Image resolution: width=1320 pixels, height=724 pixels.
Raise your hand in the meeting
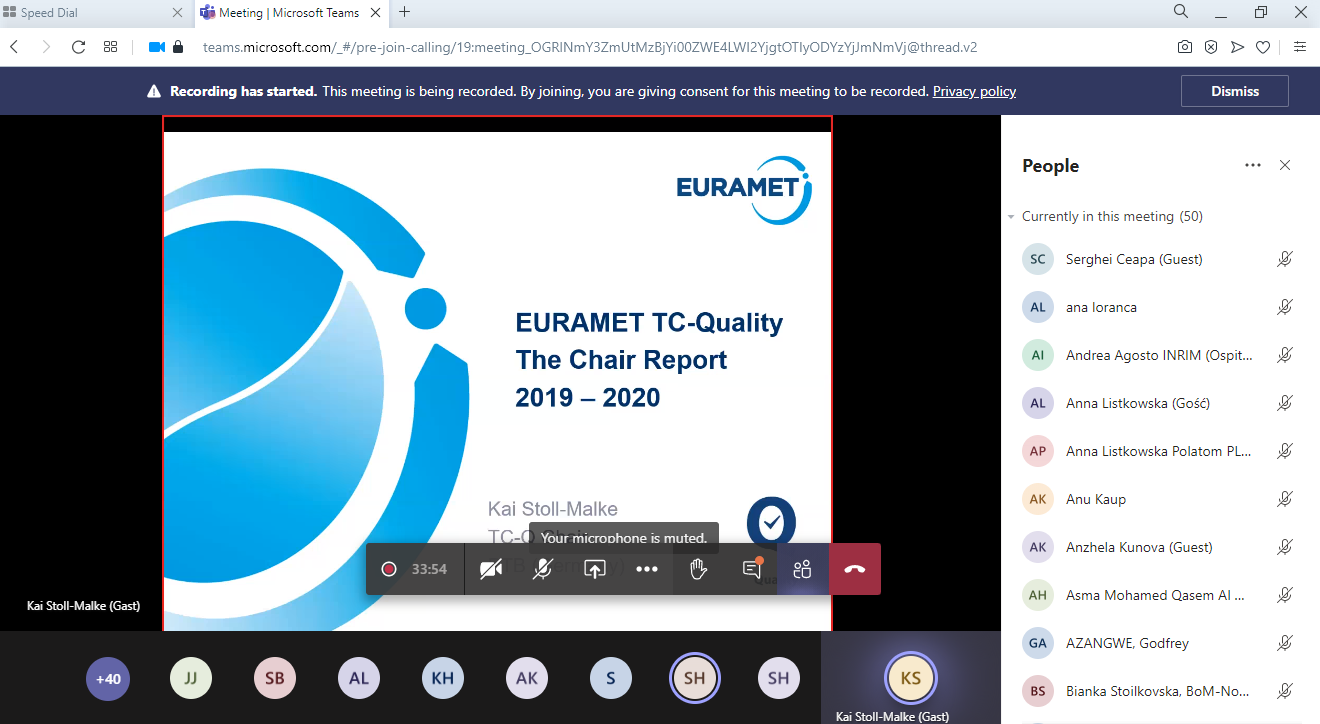699,569
